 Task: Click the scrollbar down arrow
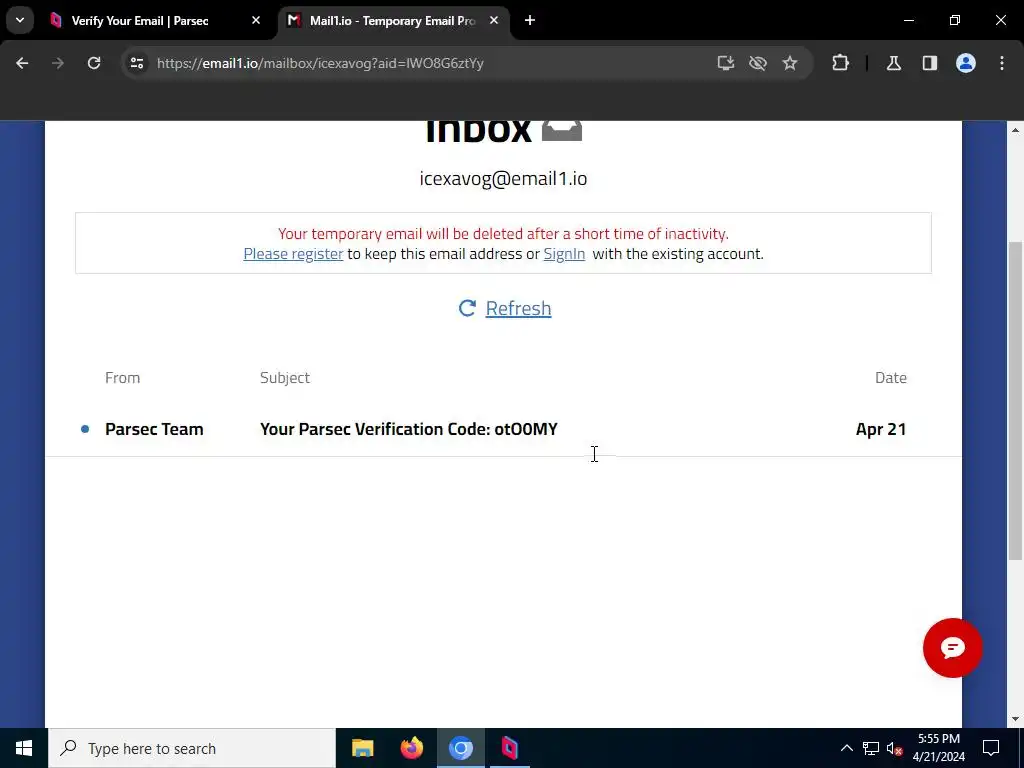click(1015, 719)
